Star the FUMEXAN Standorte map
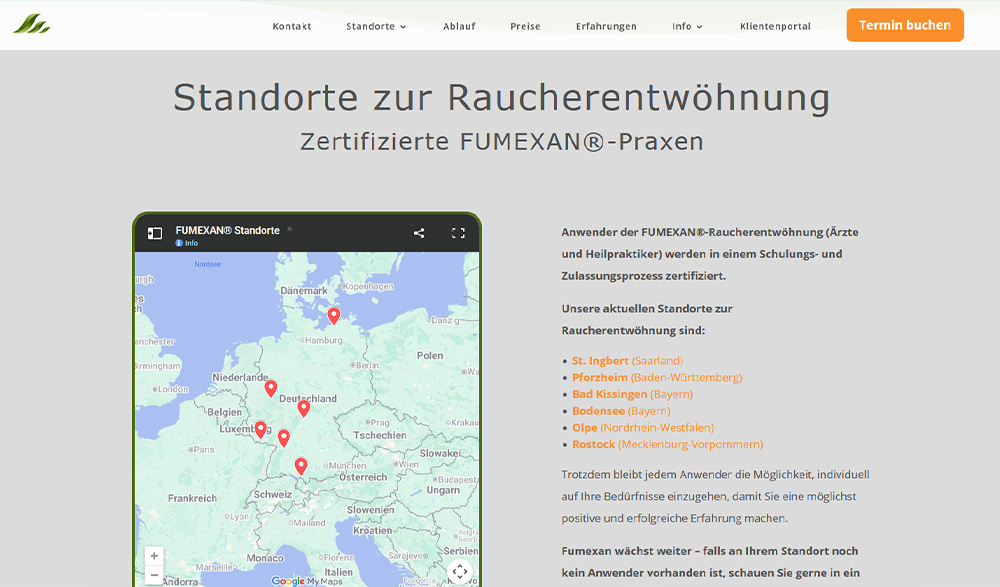Viewport: 1000px width, 587px height. 290,229
